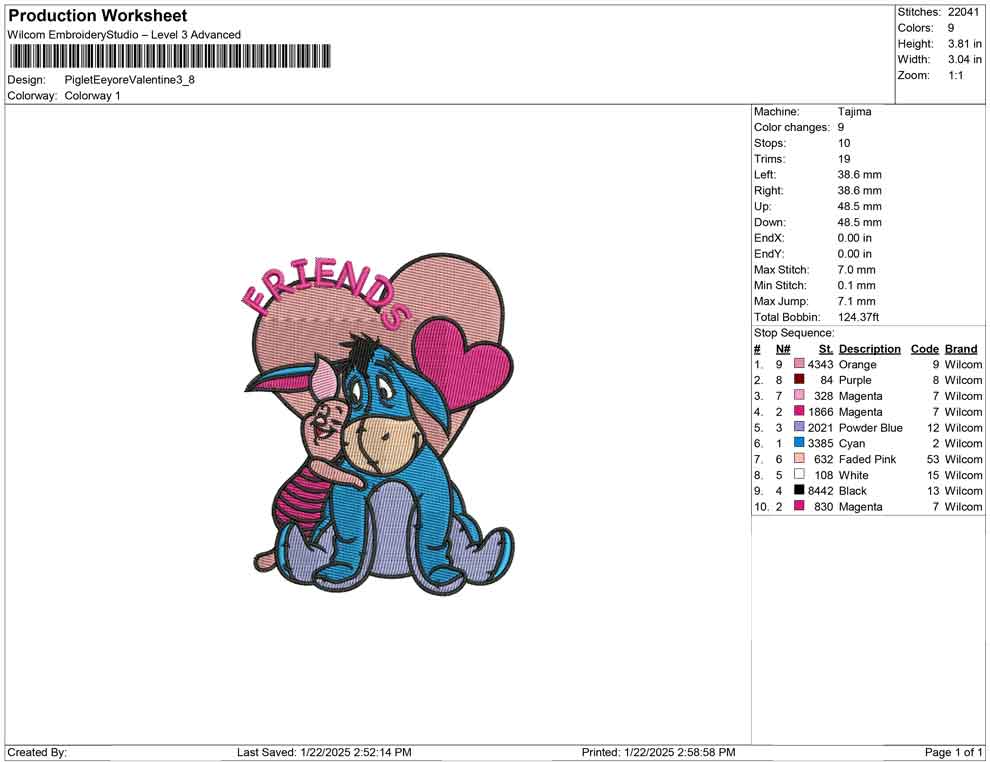Viewport: 990px width, 762px height.
Task: Click the stitch count '8442' in Black row
Action: [821, 491]
